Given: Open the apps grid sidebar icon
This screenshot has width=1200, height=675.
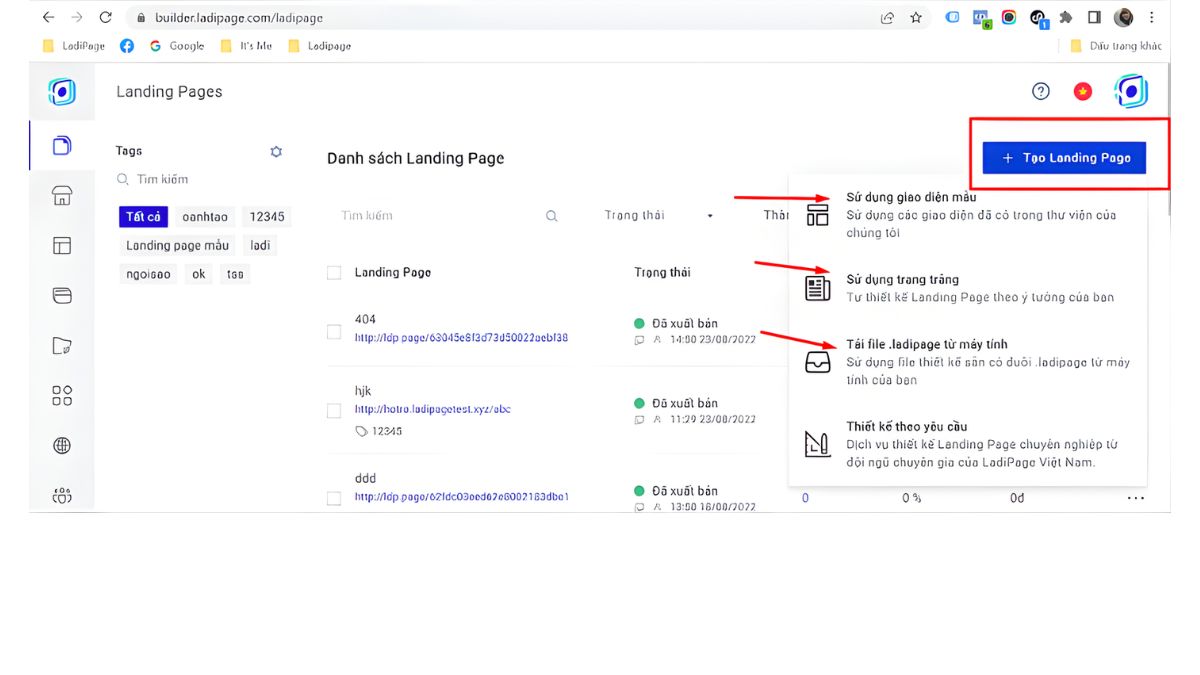Looking at the screenshot, I should 62,396.
